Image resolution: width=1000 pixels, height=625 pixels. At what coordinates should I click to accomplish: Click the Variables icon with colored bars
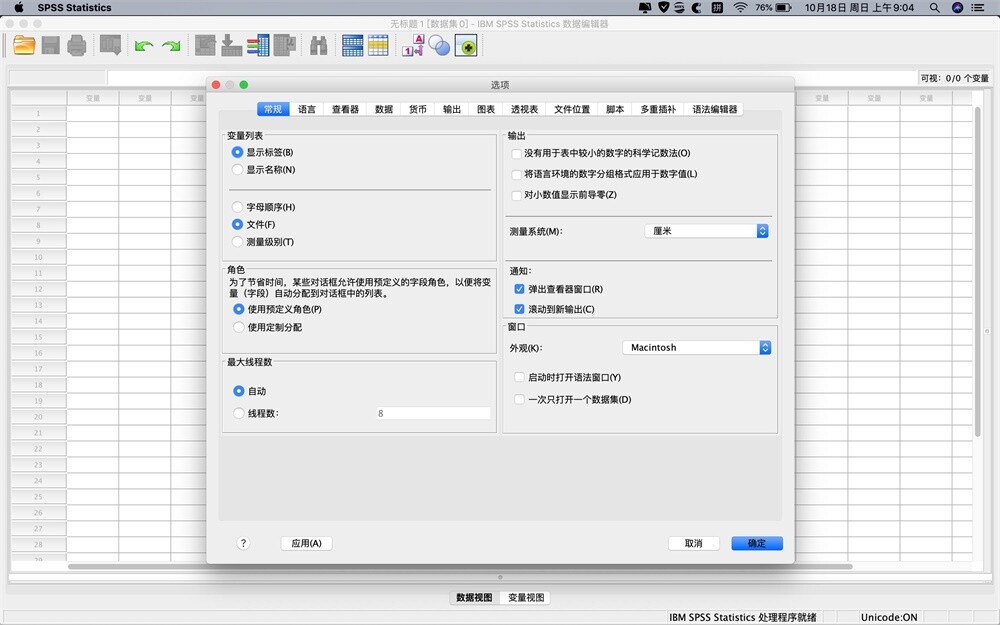(258, 45)
